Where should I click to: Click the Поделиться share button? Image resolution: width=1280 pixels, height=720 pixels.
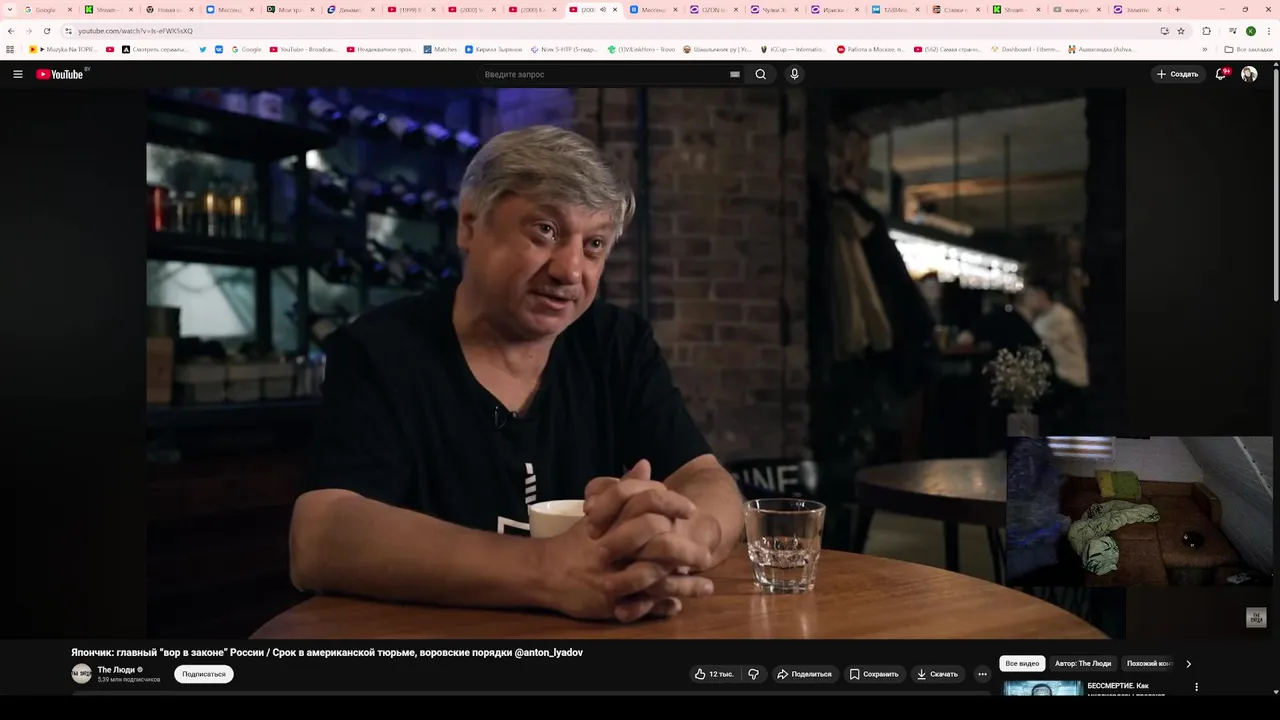(x=804, y=674)
